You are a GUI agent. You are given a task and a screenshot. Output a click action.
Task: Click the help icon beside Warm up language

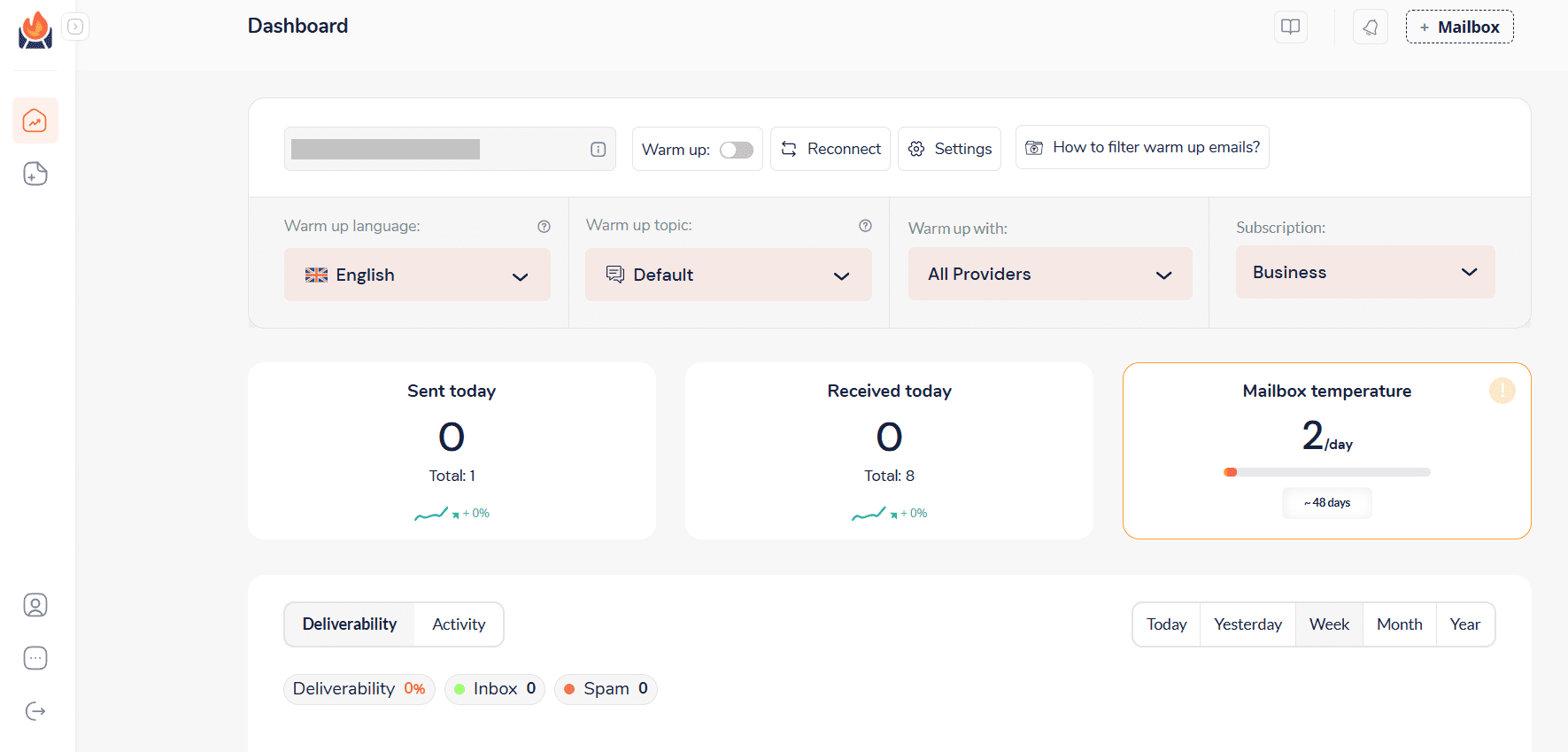tap(544, 227)
